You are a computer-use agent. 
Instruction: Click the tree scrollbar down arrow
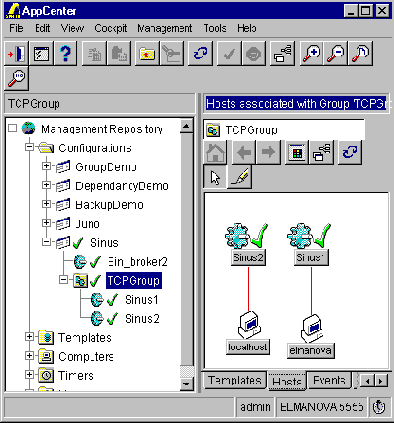click(186, 384)
